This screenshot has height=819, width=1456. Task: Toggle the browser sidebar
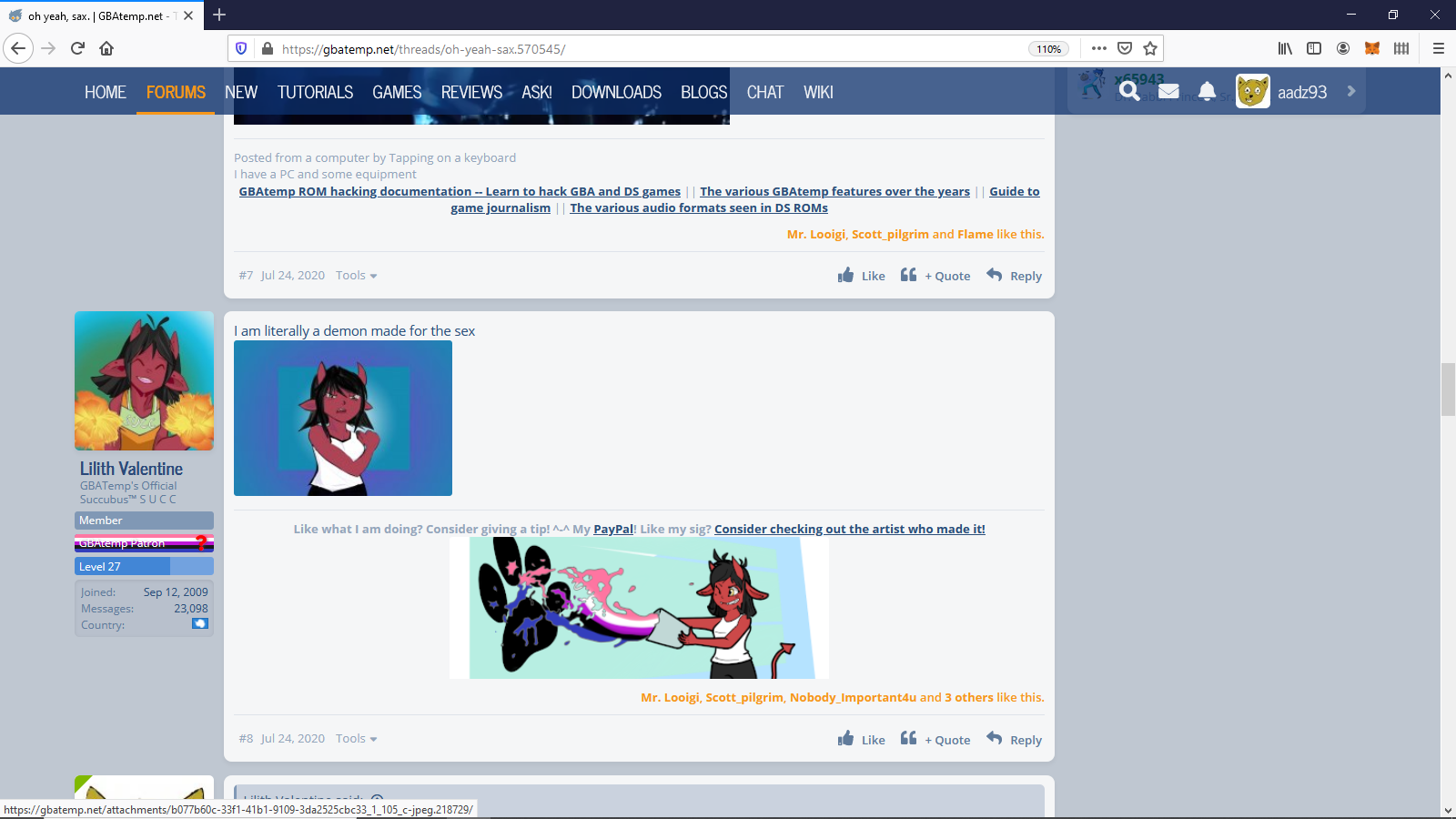pyautogui.click(x=1314, y=48)
